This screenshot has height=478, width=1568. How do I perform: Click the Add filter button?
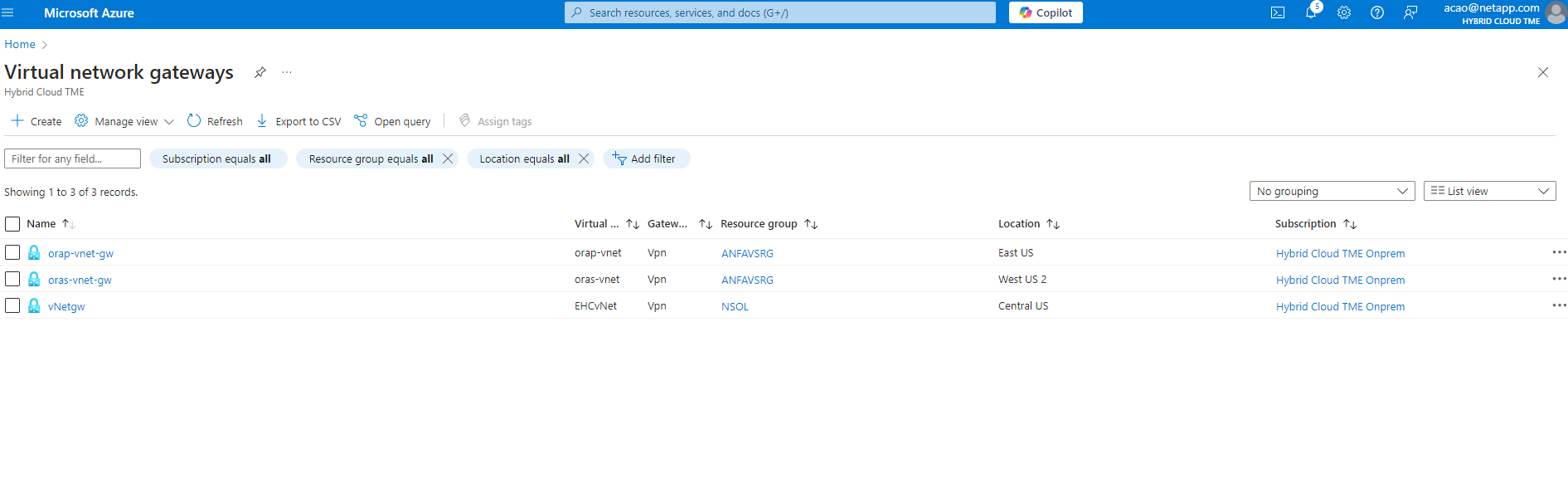pos(645,159)
